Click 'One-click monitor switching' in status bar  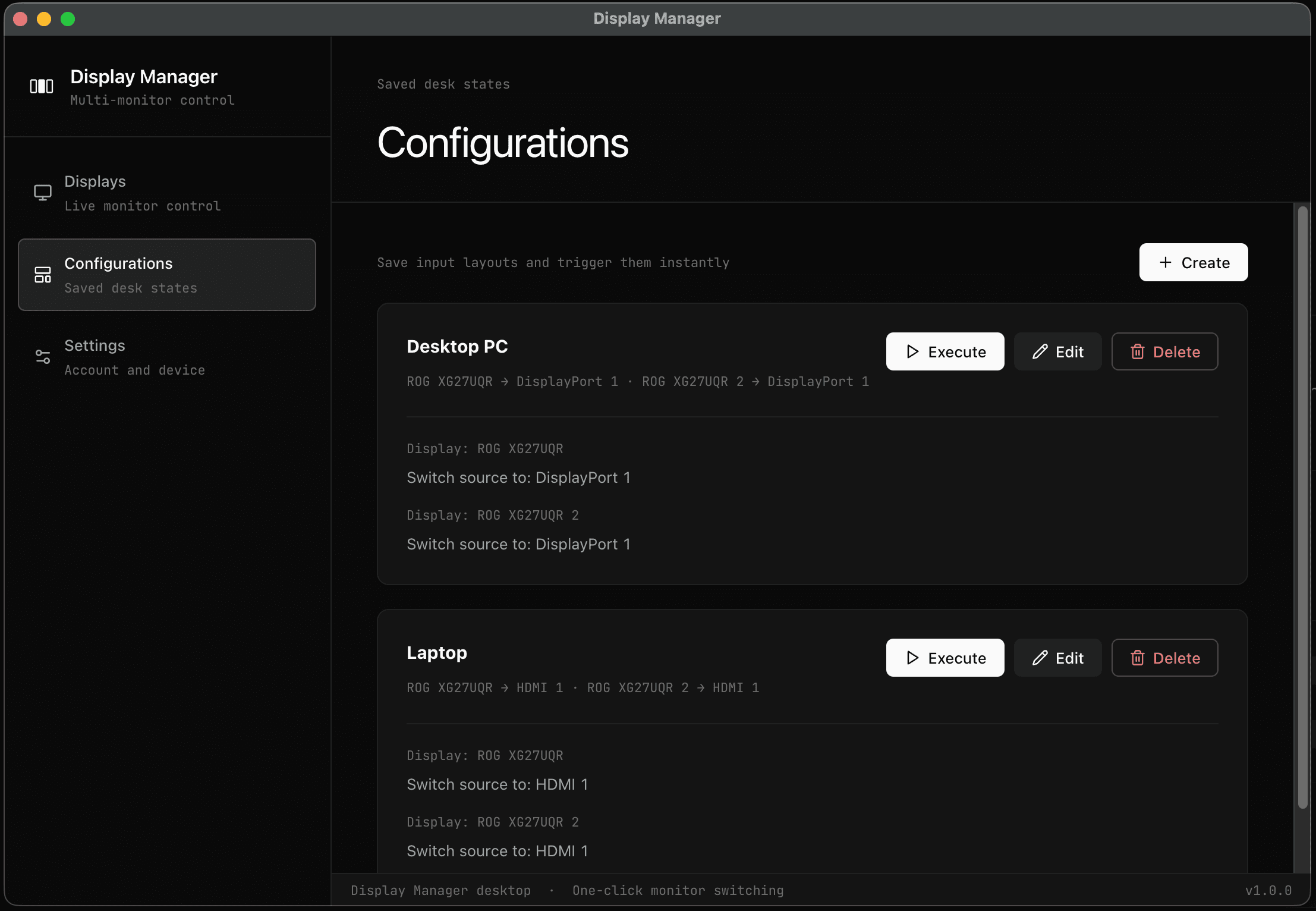[x=678, y=891]
